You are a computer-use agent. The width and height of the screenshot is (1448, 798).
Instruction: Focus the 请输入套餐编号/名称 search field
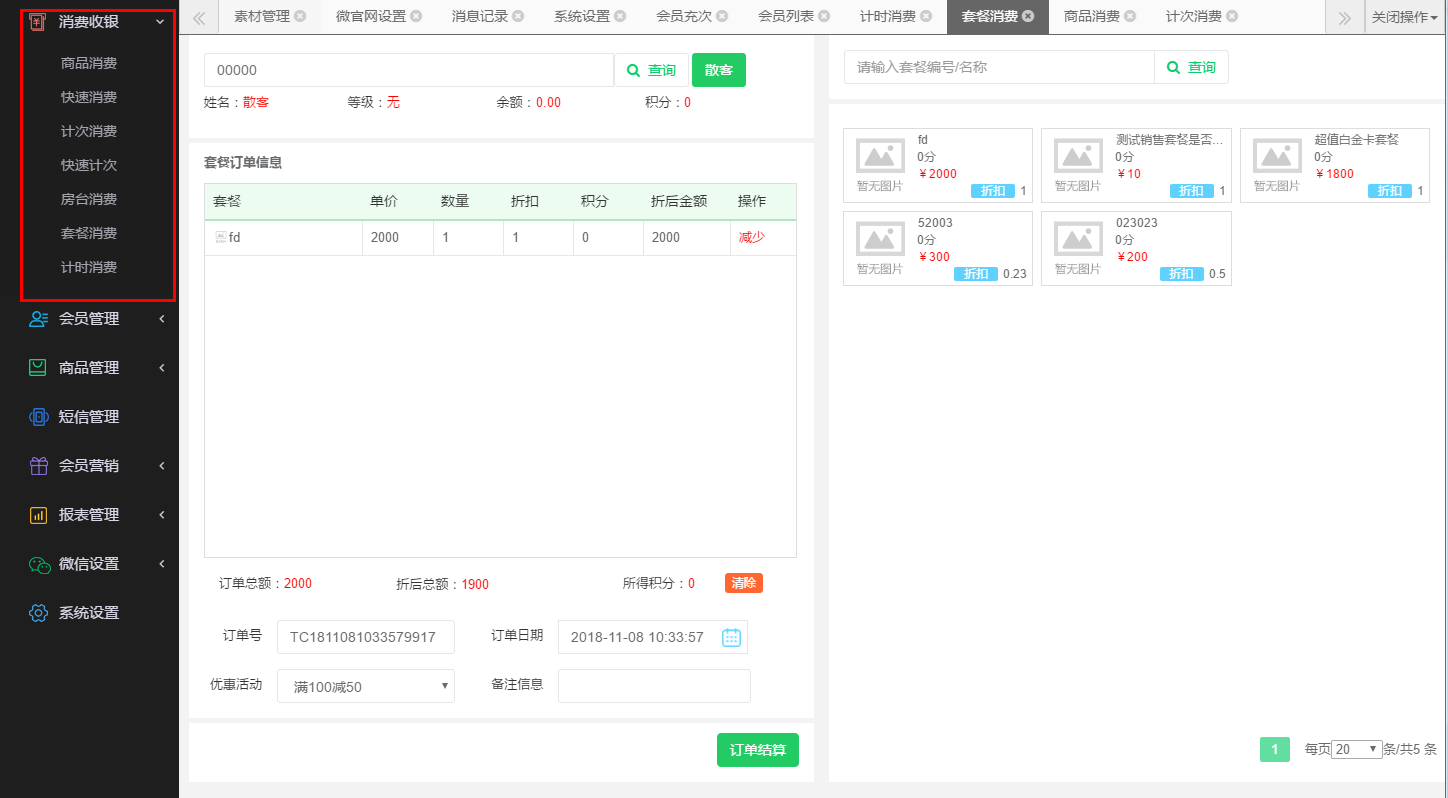coord(999,67)
